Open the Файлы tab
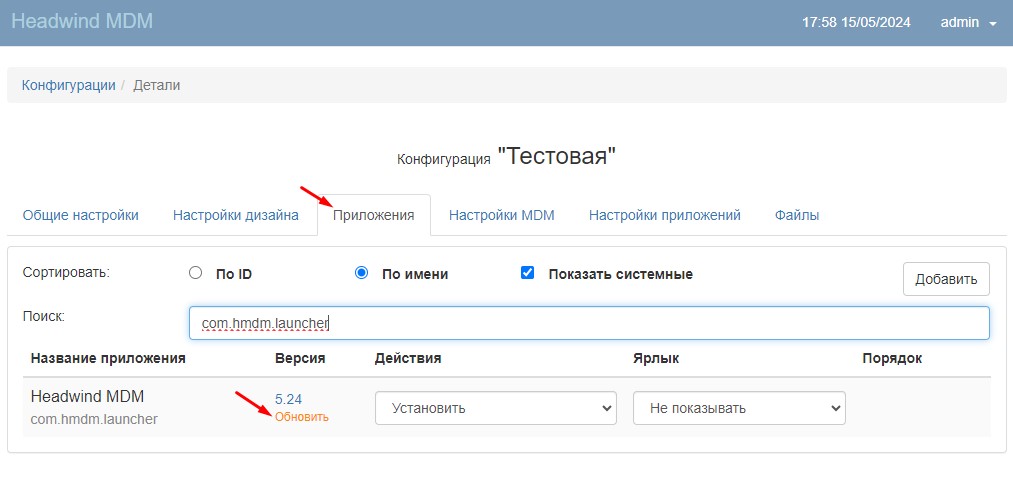 [x=797, y=215]
